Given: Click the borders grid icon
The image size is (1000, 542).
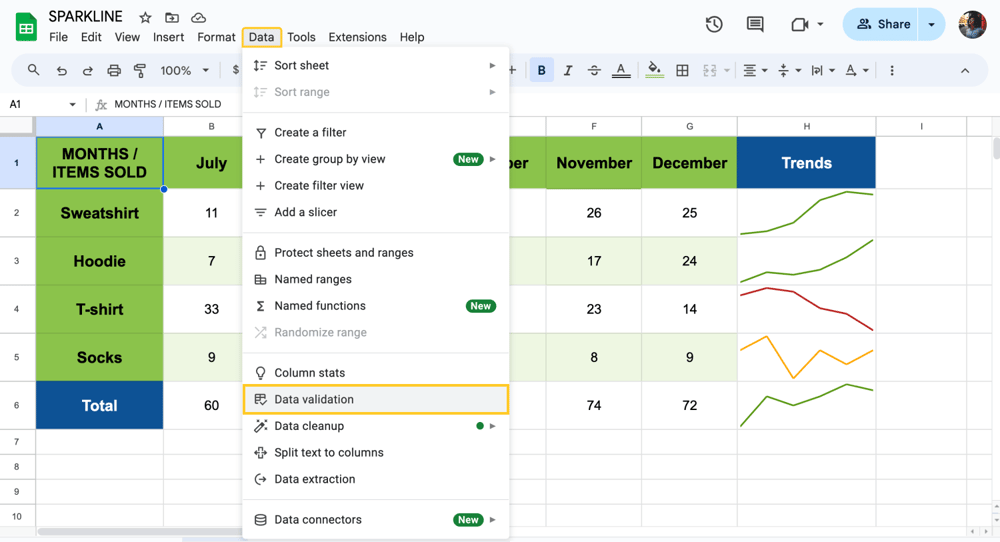Looking at the screenshot, I should 682,71.
